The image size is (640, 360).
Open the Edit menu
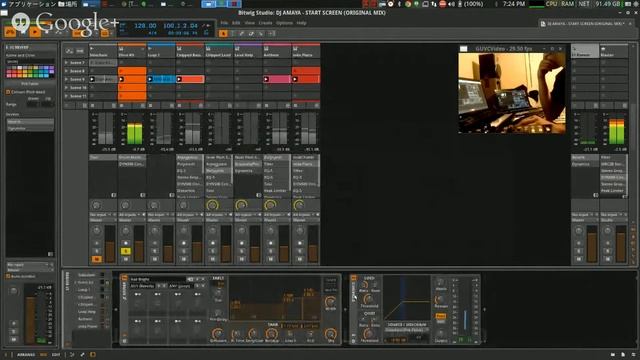[236, 23]
